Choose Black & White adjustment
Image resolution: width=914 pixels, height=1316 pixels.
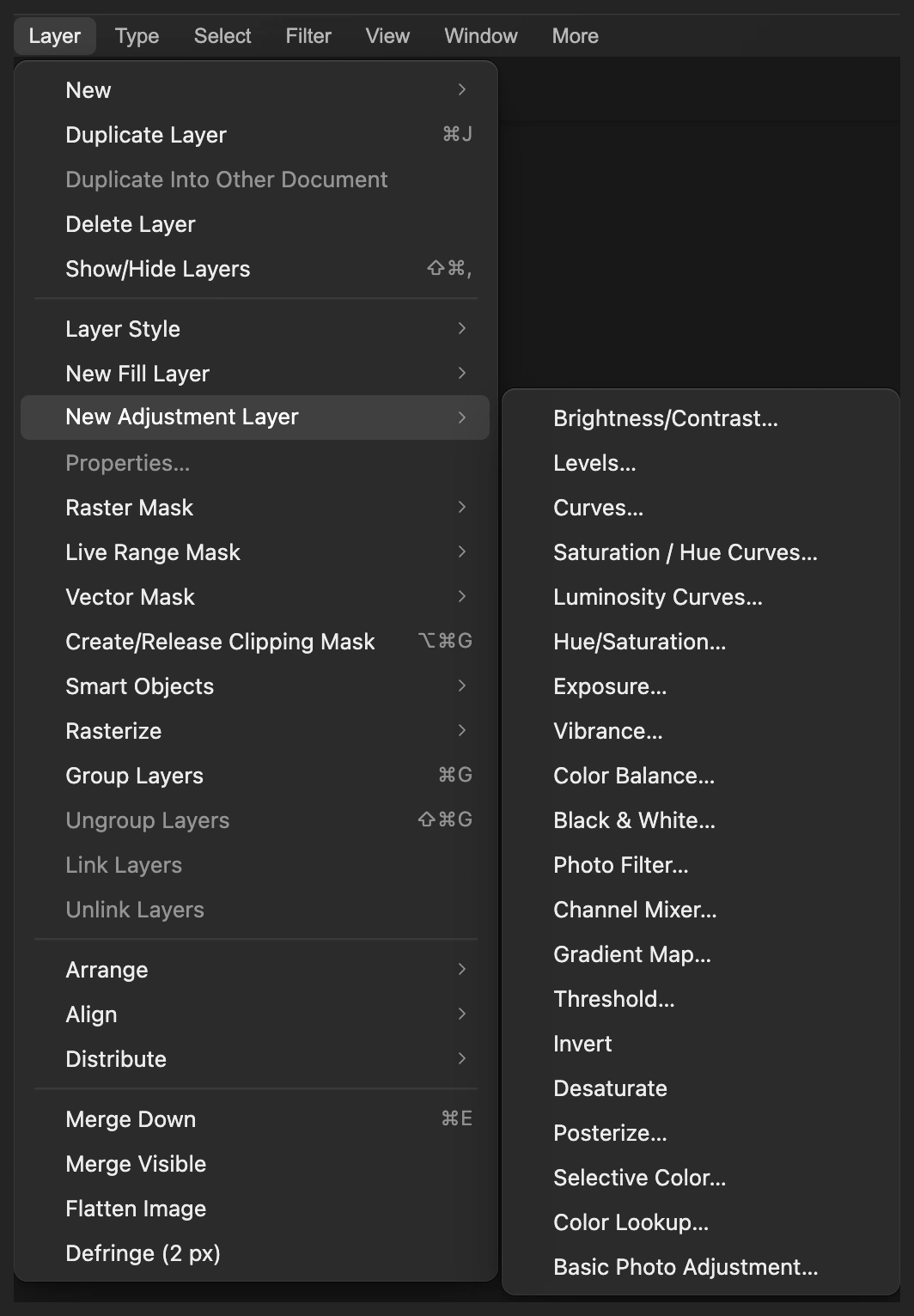(x=700, y=820)
